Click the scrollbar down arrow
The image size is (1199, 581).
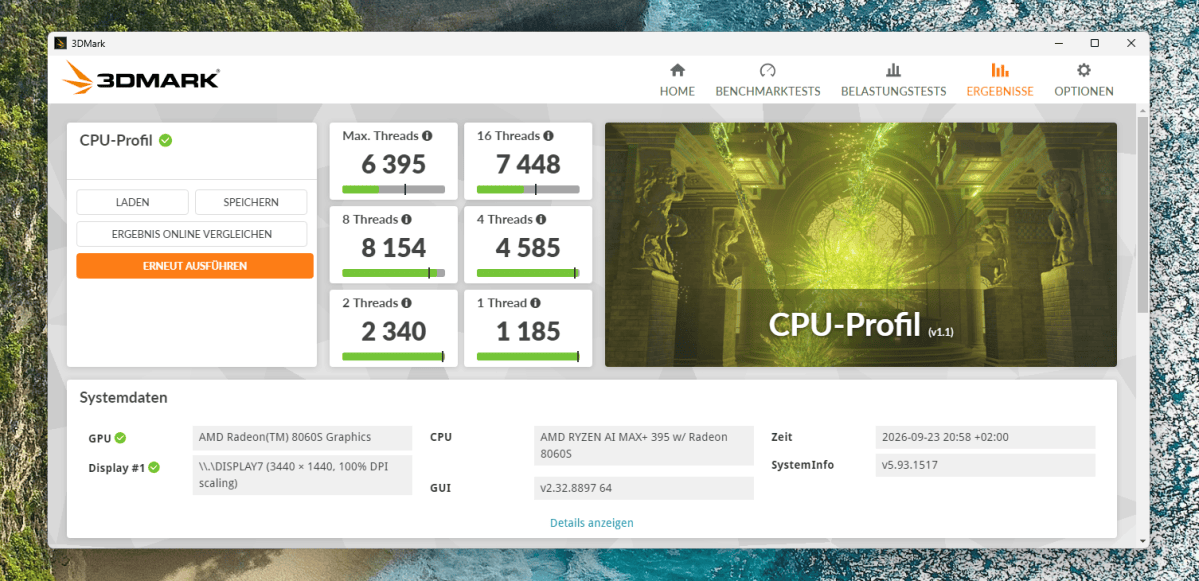click(1142, 540)
